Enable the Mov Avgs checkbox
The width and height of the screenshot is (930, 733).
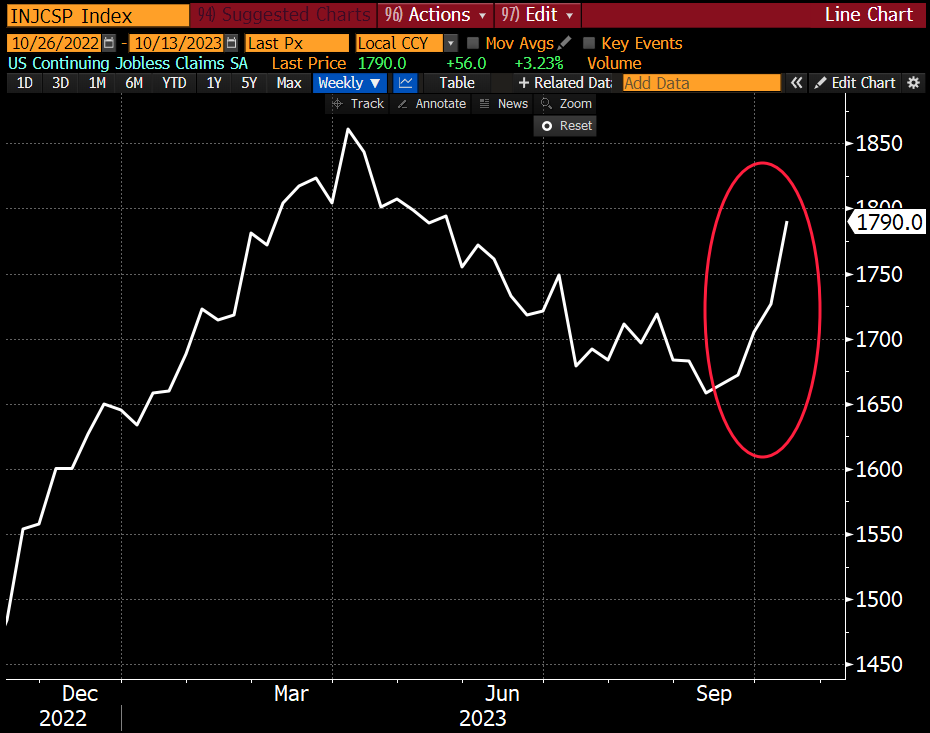(474, 43)
